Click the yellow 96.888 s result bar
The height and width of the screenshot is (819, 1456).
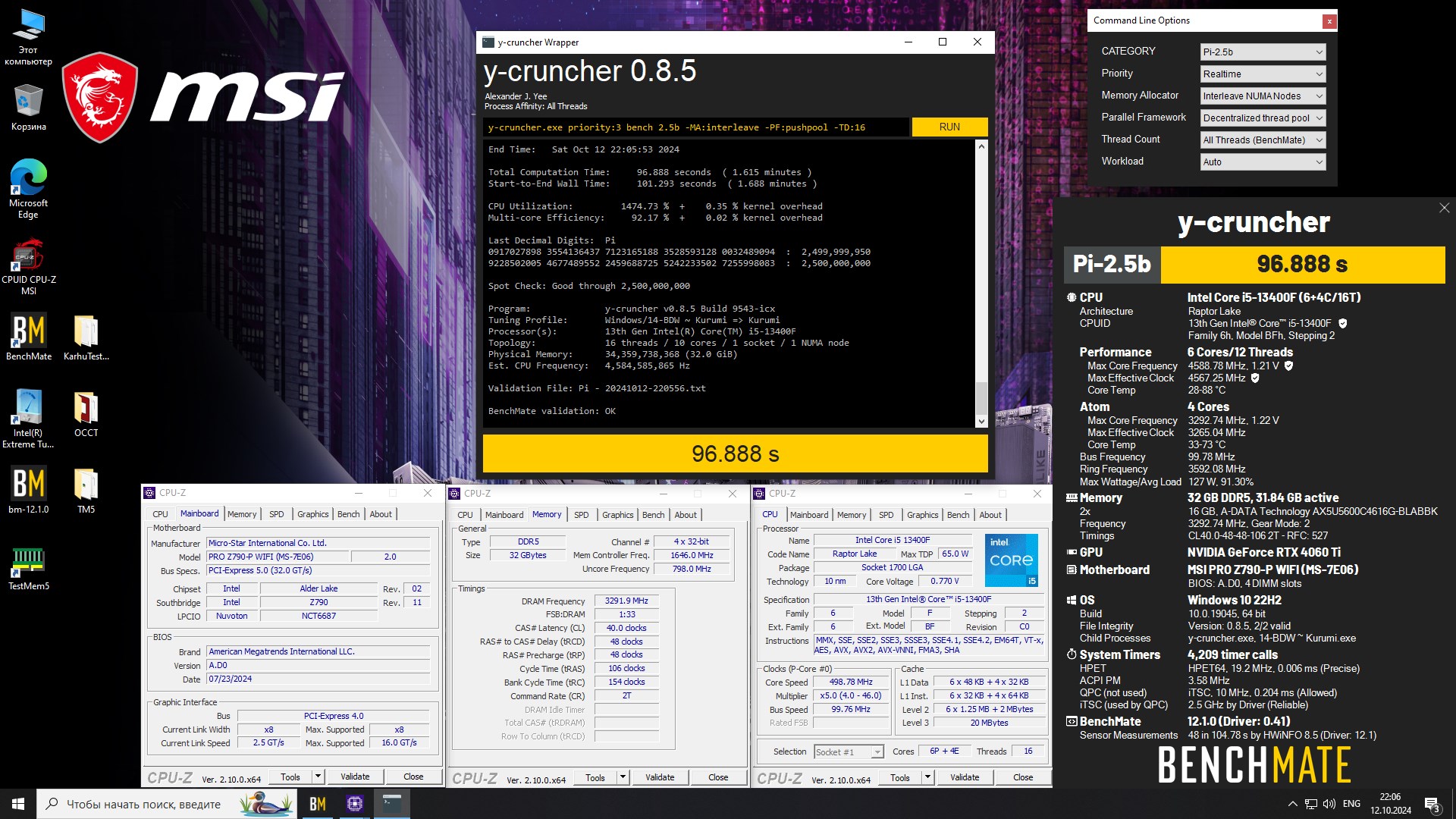[735, 453]
